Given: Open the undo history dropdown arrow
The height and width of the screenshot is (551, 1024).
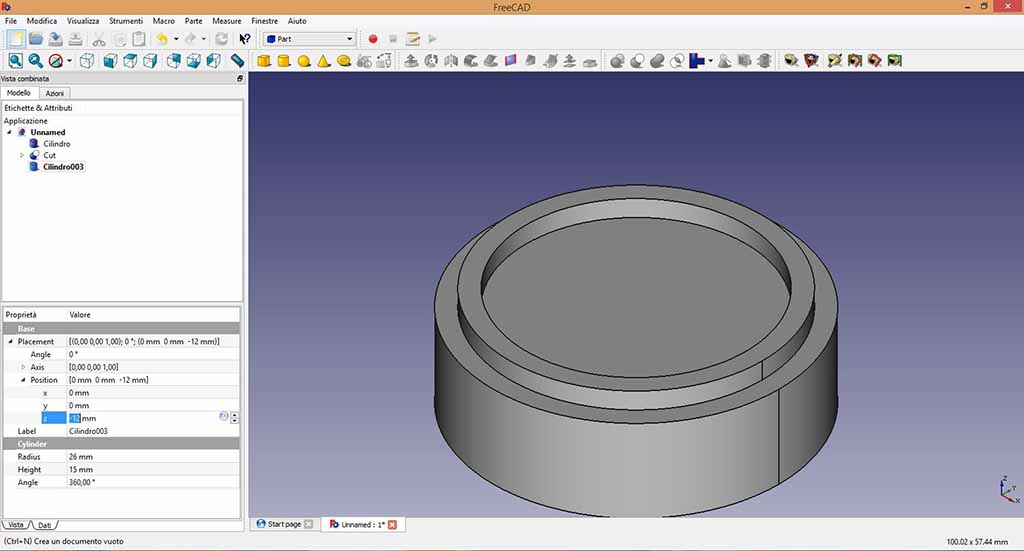Looking at the screenshot, I should (x=176, y=39).
